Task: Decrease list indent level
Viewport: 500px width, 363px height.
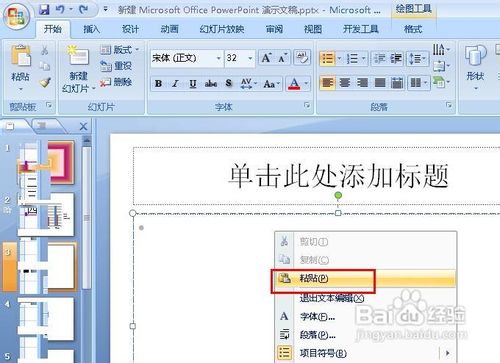Action: 379,59
